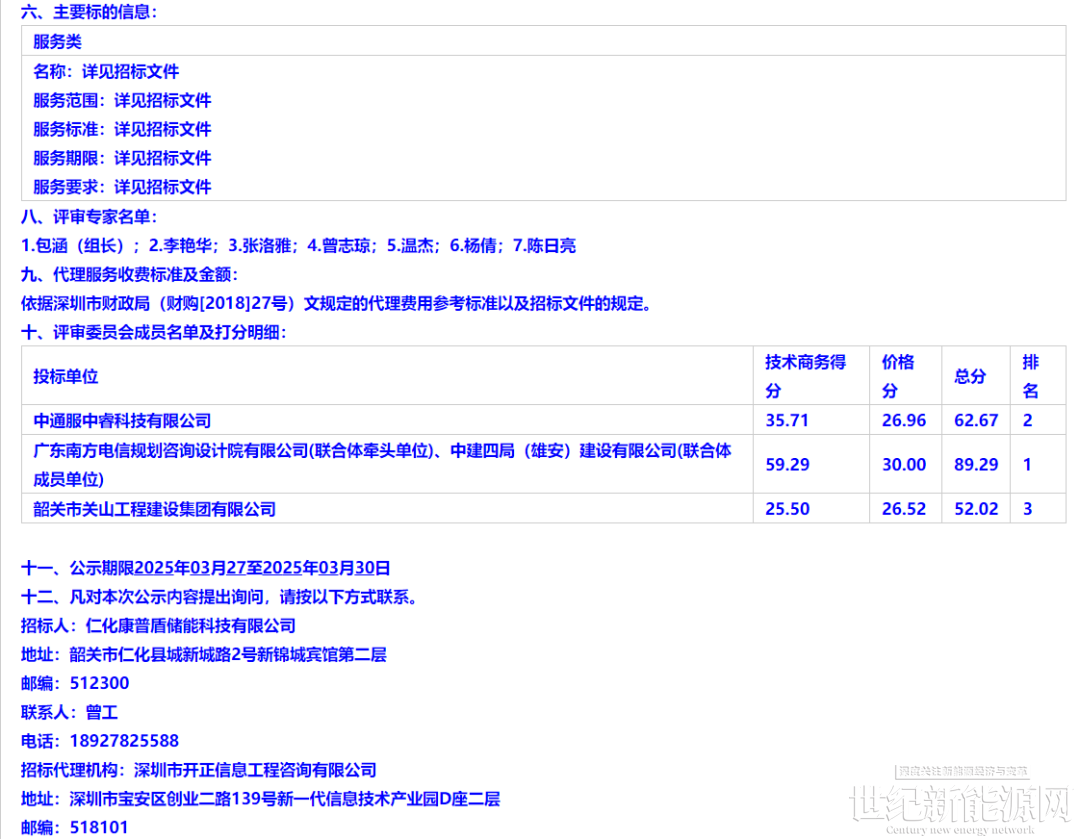The height and width of the screenshot is (840, 1080).
Task: Click the '服务范围：详见招标文件' line
Action: tap(122, 100)
